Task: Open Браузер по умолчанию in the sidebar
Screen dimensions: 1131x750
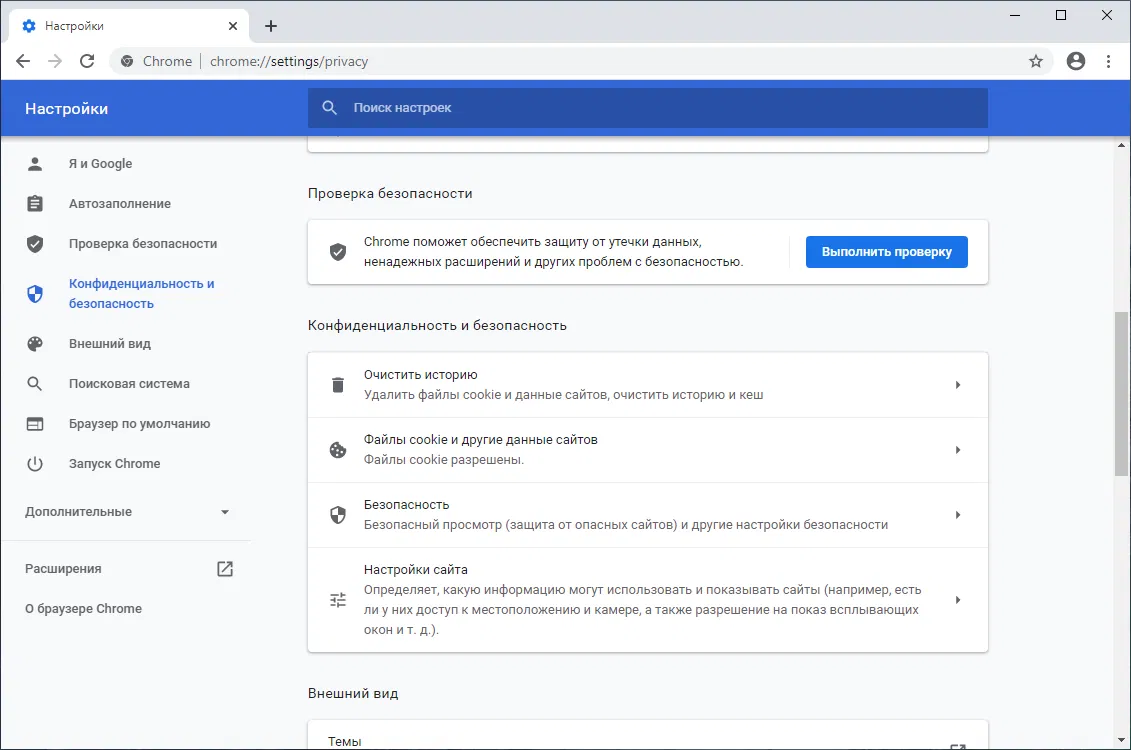Action: (139, 424)
